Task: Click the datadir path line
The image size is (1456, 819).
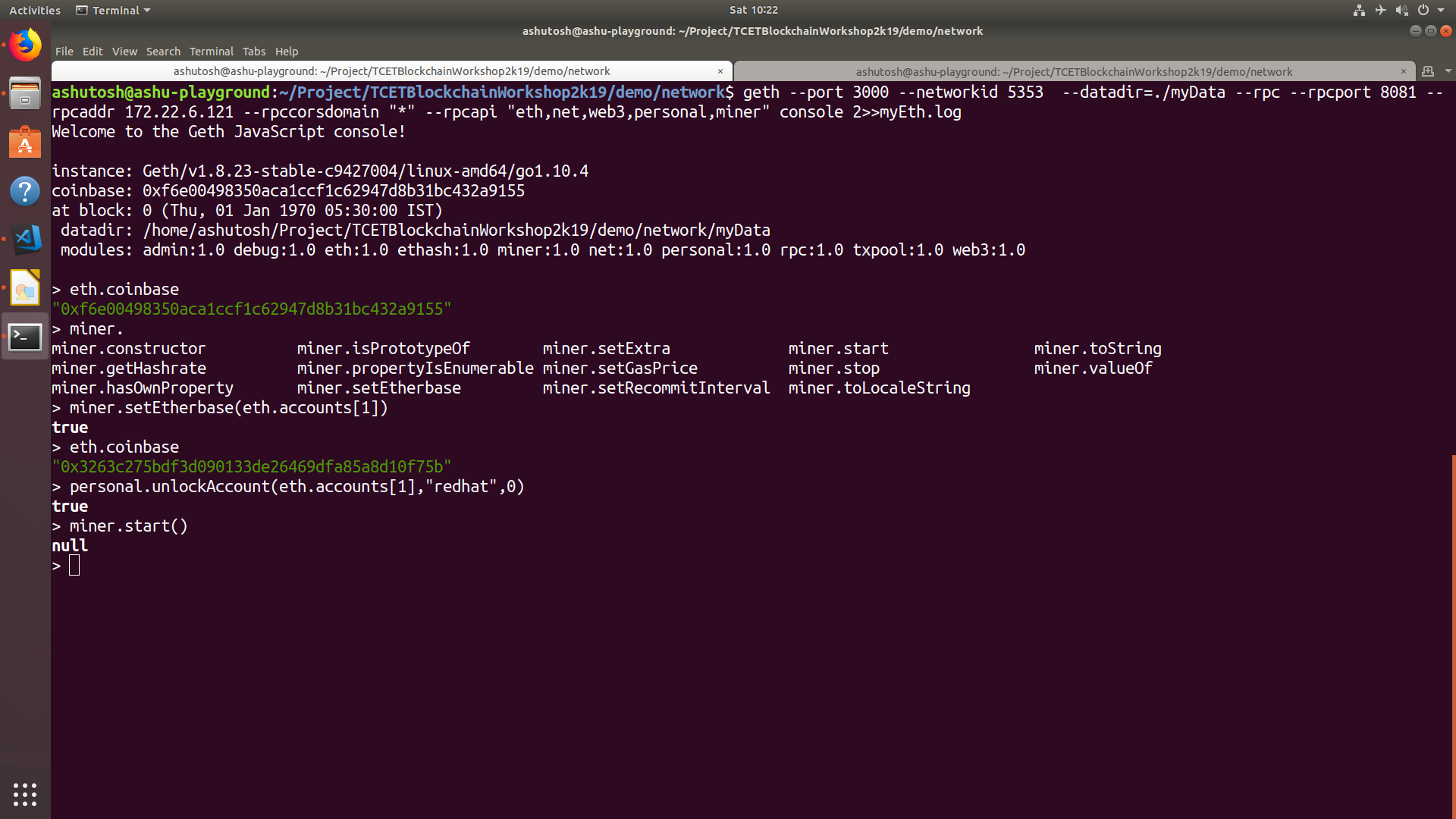Action: pyautogui.click(x=416, y=231)
